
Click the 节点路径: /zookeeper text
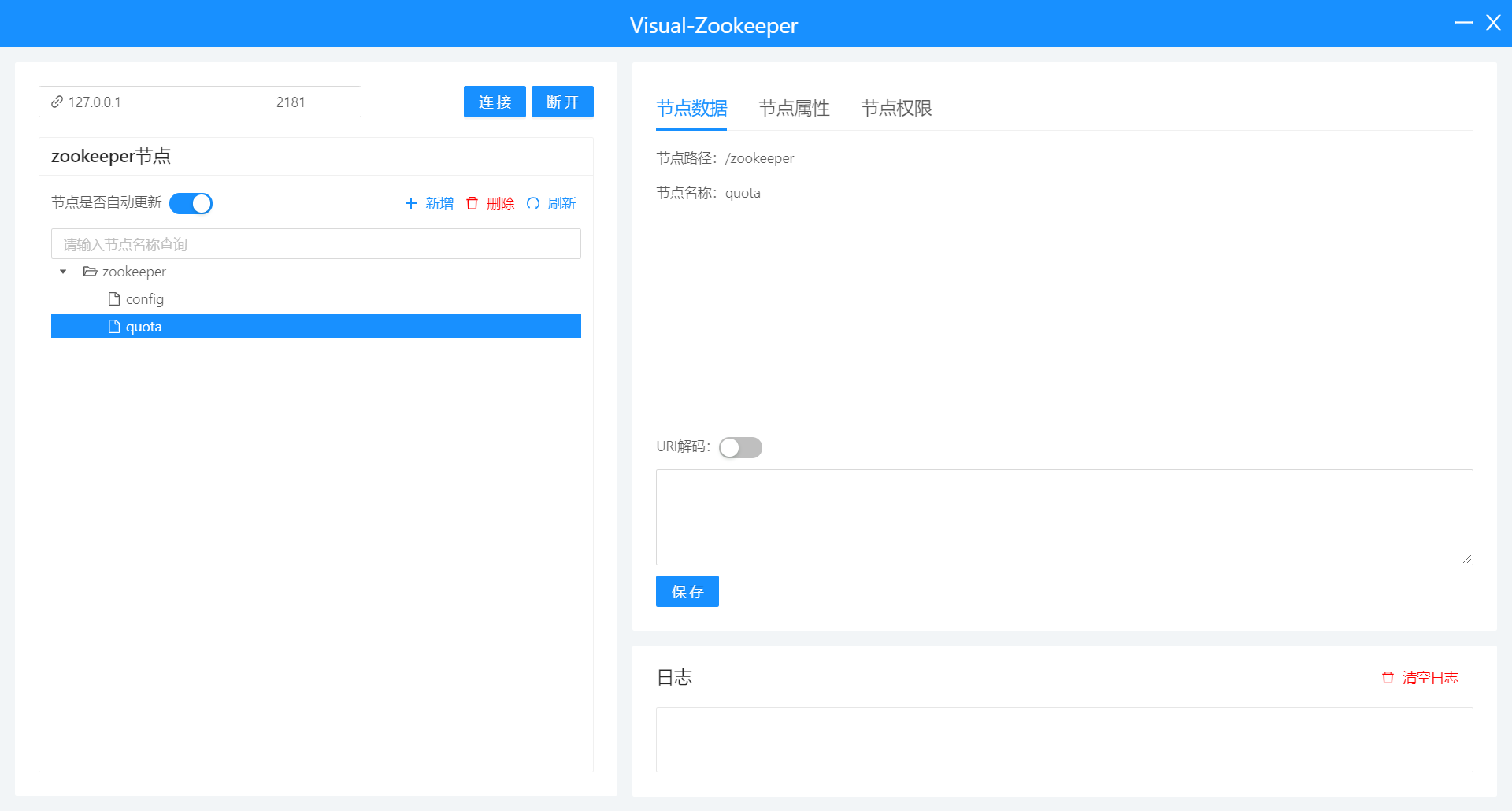(725, 158)
